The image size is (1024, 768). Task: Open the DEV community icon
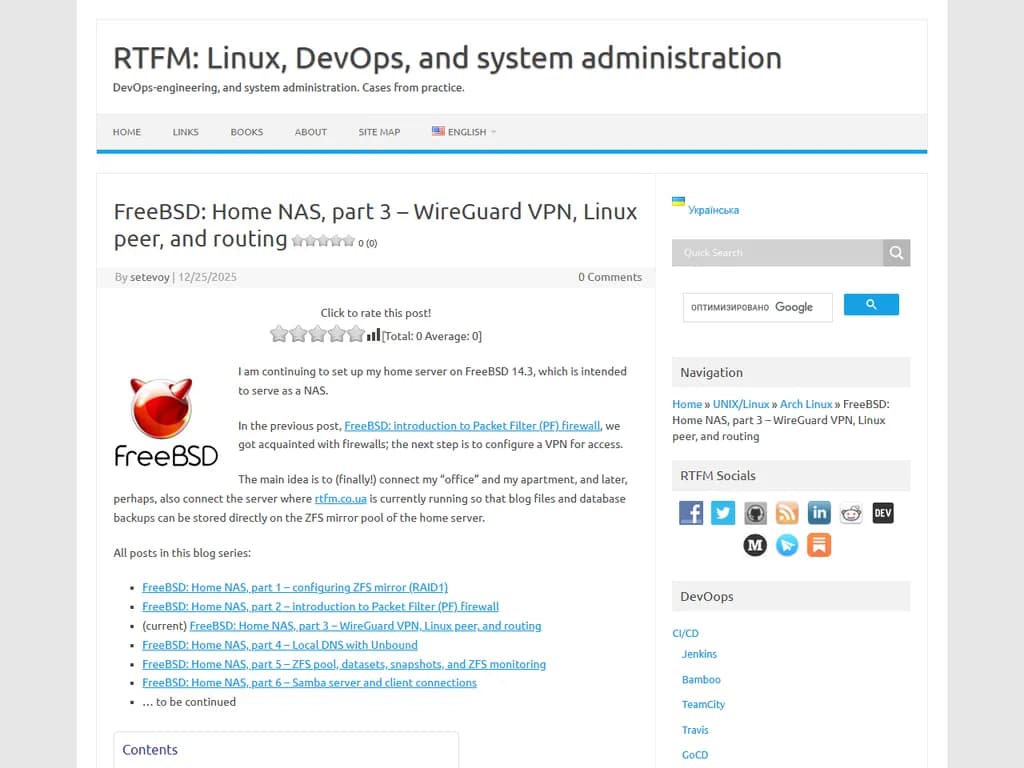883,512
